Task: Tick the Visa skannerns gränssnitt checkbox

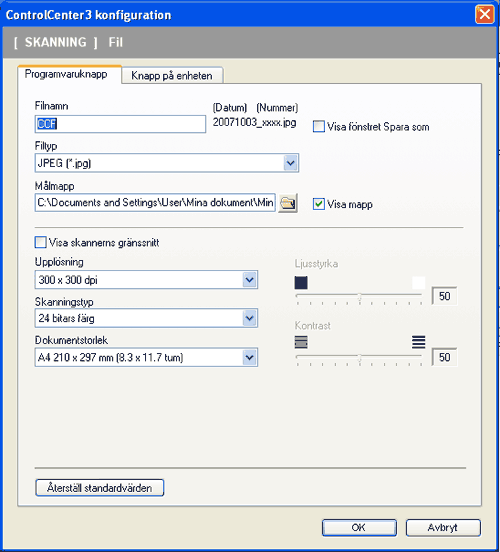Action: (40, 242)
